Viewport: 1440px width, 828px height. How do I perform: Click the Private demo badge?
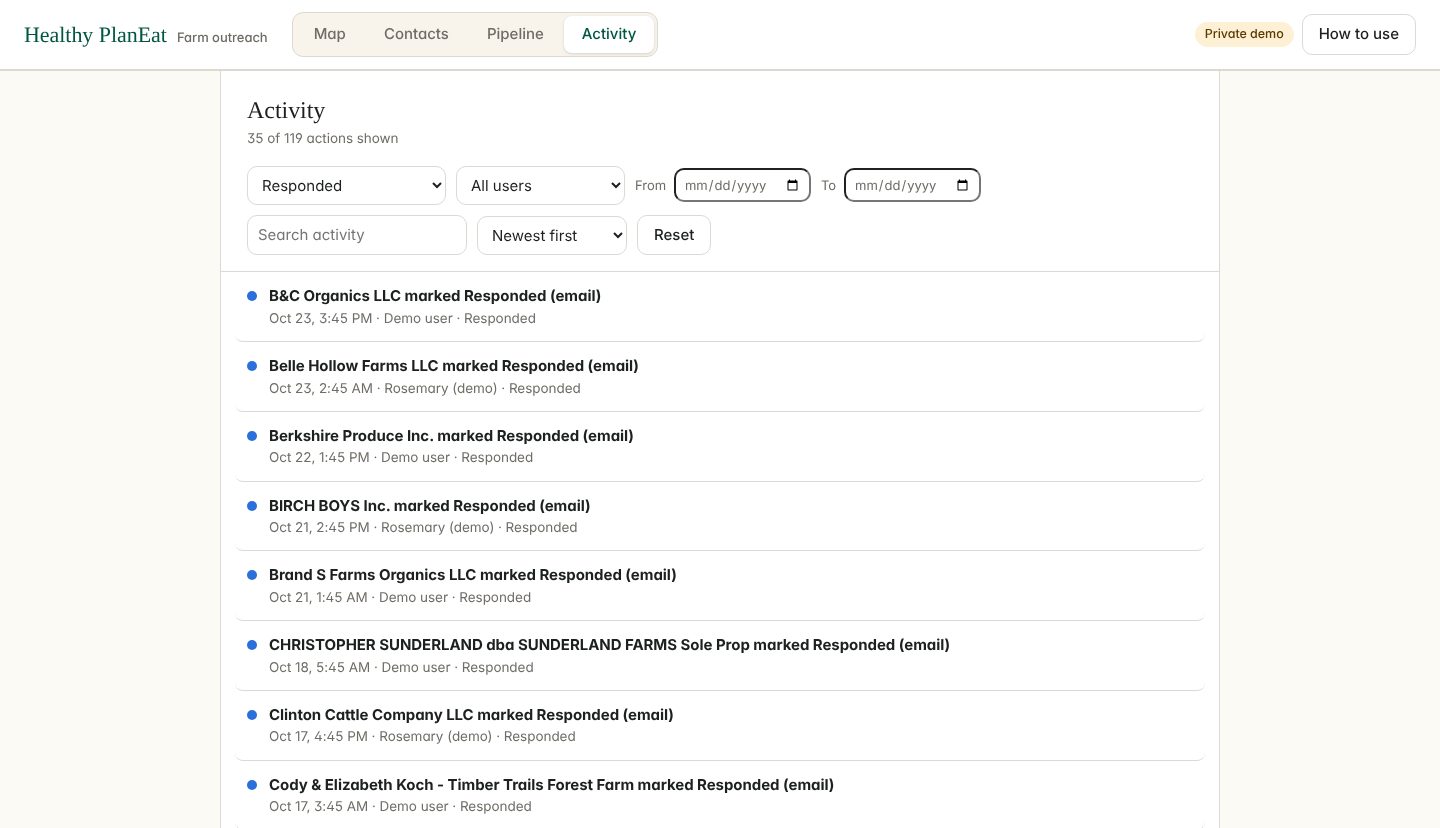pyautogui.click(x=1244, y=34)
